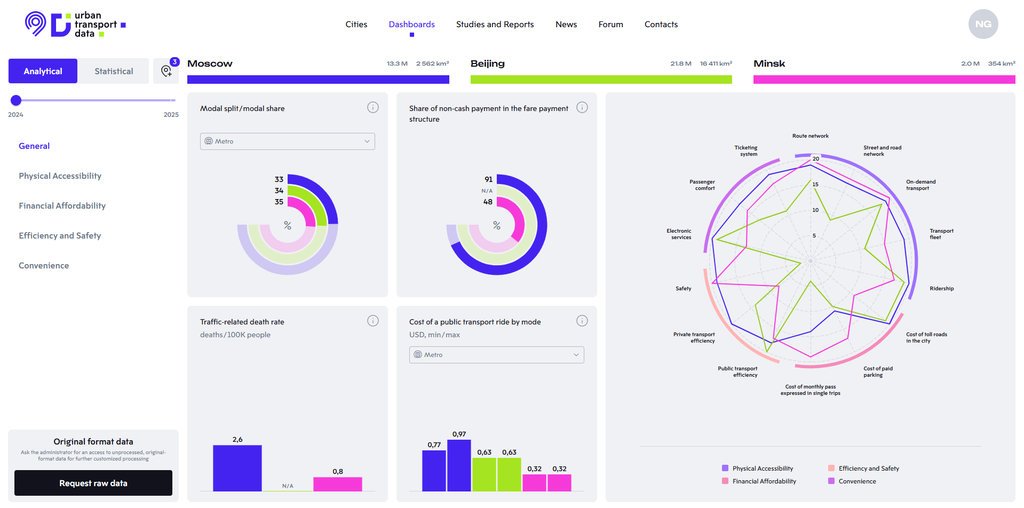Open info for Cost of public transport ride
This screenshot has height=508, width=1024.
point(582,321)
